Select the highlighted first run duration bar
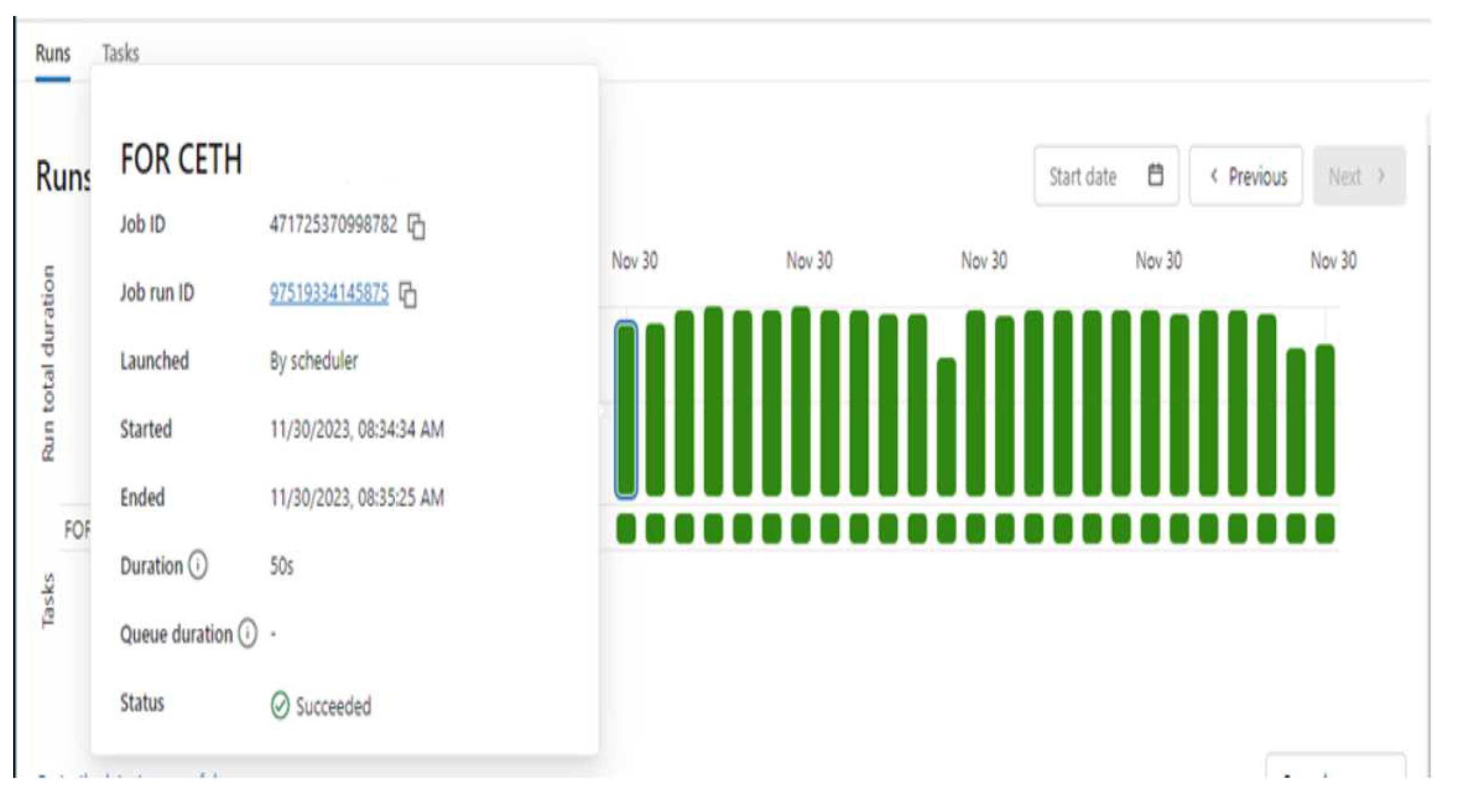This screenshot has width=1458, height=812. 626,409
